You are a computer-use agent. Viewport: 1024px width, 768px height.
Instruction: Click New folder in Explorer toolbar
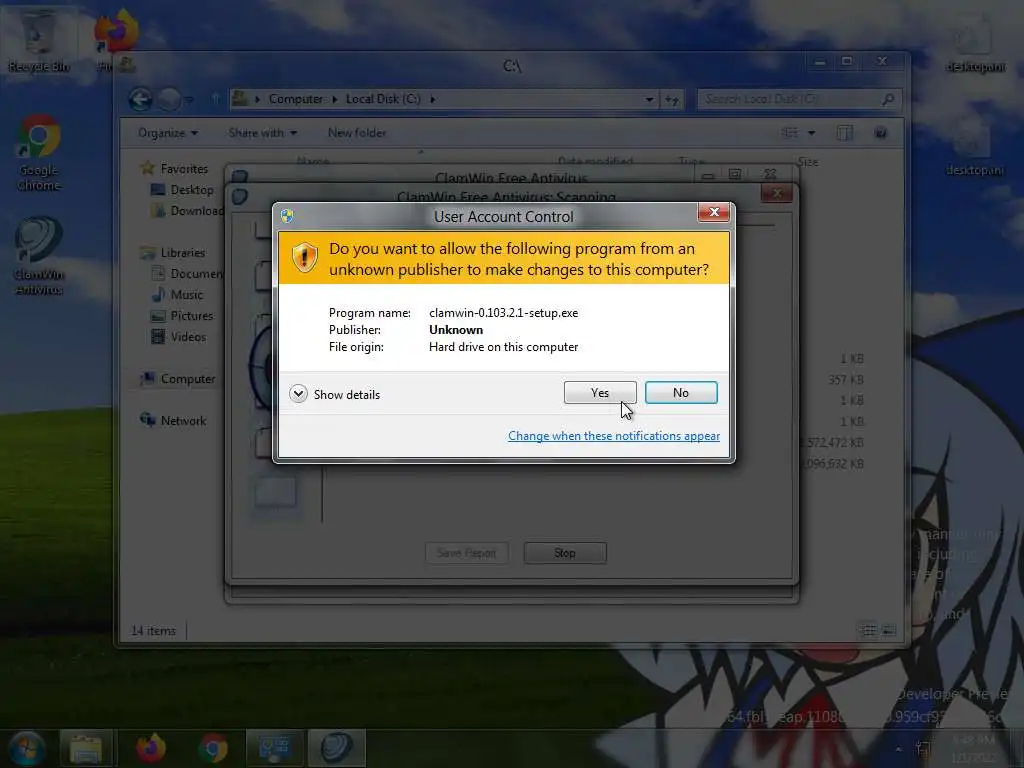(357, 133)
